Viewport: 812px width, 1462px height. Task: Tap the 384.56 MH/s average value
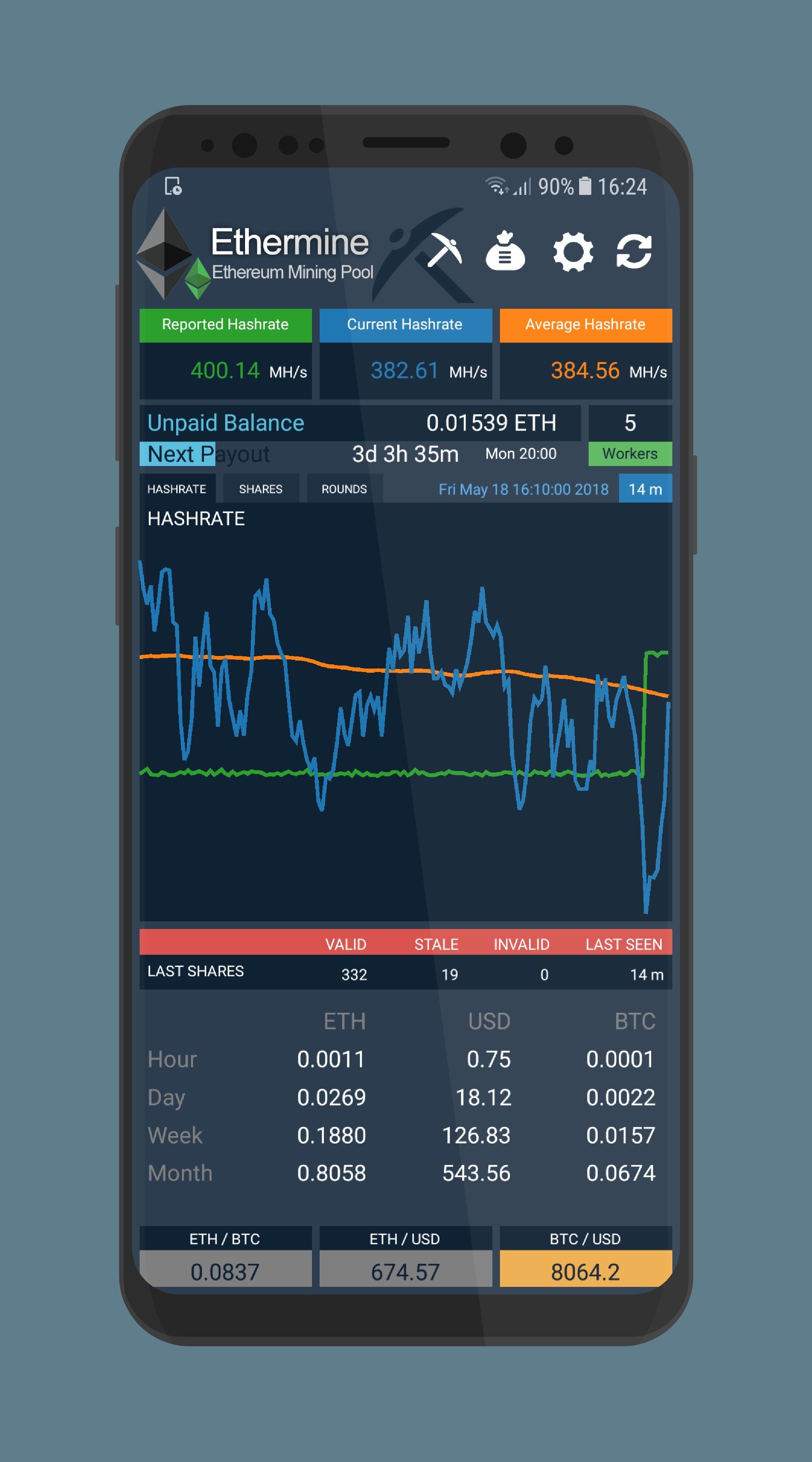(x=609, y=371)
